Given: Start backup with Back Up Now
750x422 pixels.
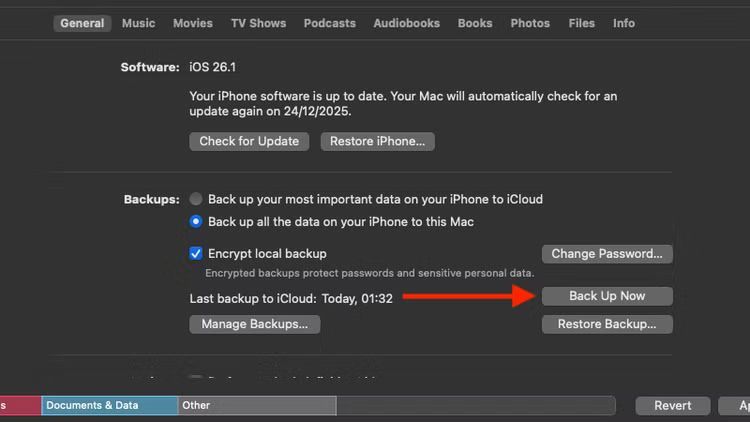Looking at the screenshot, I should (607, 296).
